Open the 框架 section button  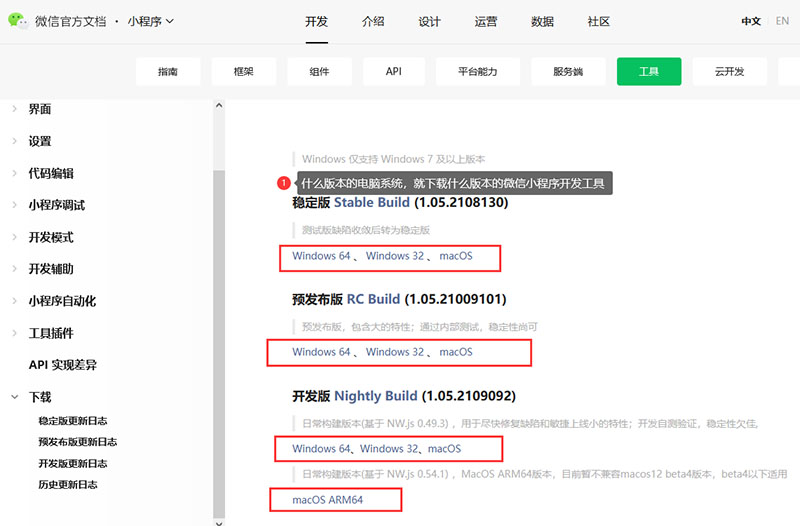click(243, 71)
